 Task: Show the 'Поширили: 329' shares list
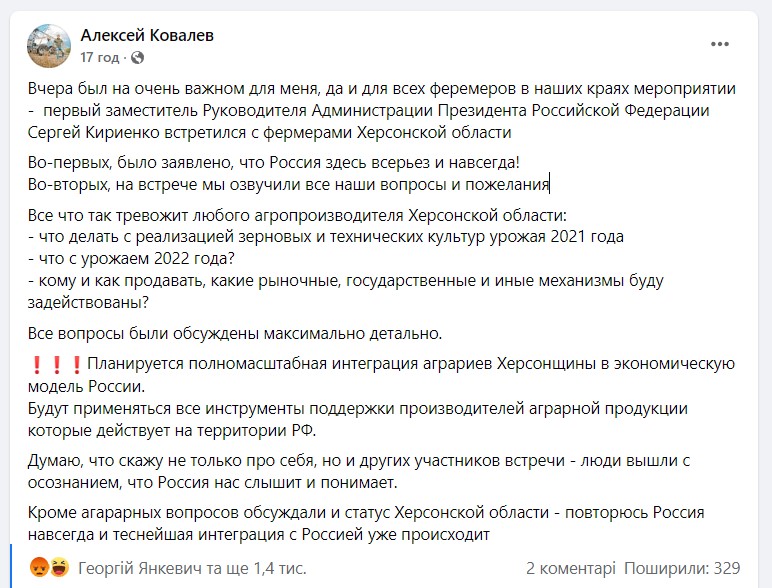click(685, 567)
